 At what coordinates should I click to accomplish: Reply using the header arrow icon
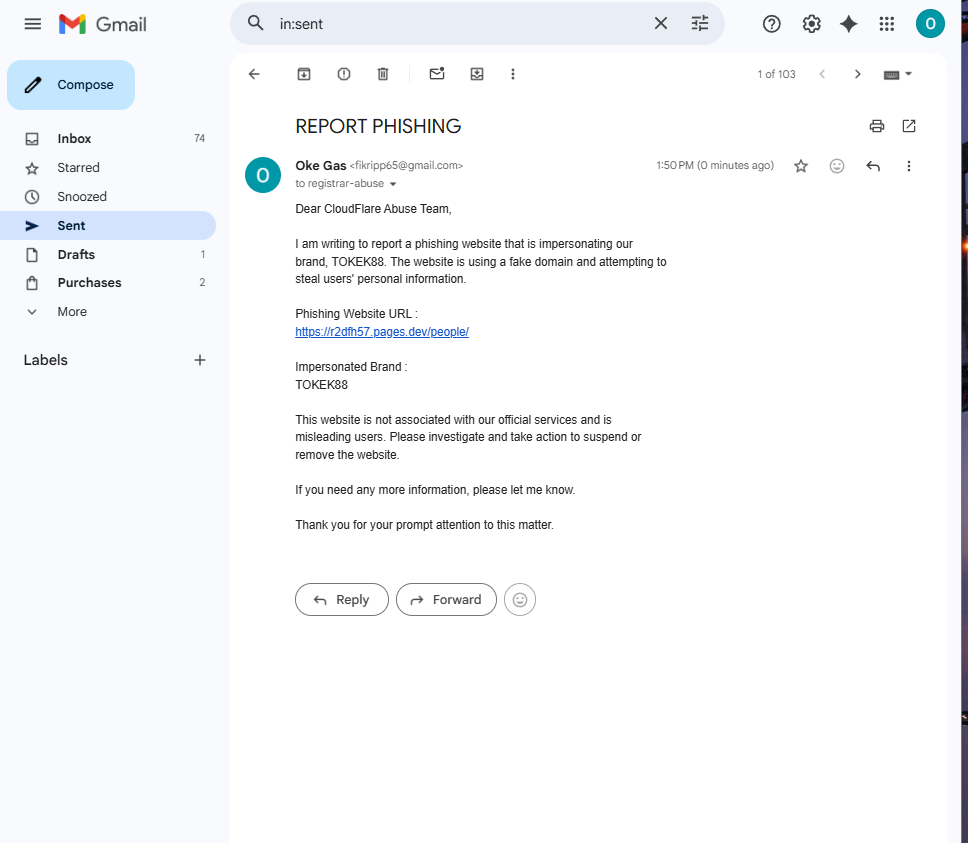[x=873, y=166]
